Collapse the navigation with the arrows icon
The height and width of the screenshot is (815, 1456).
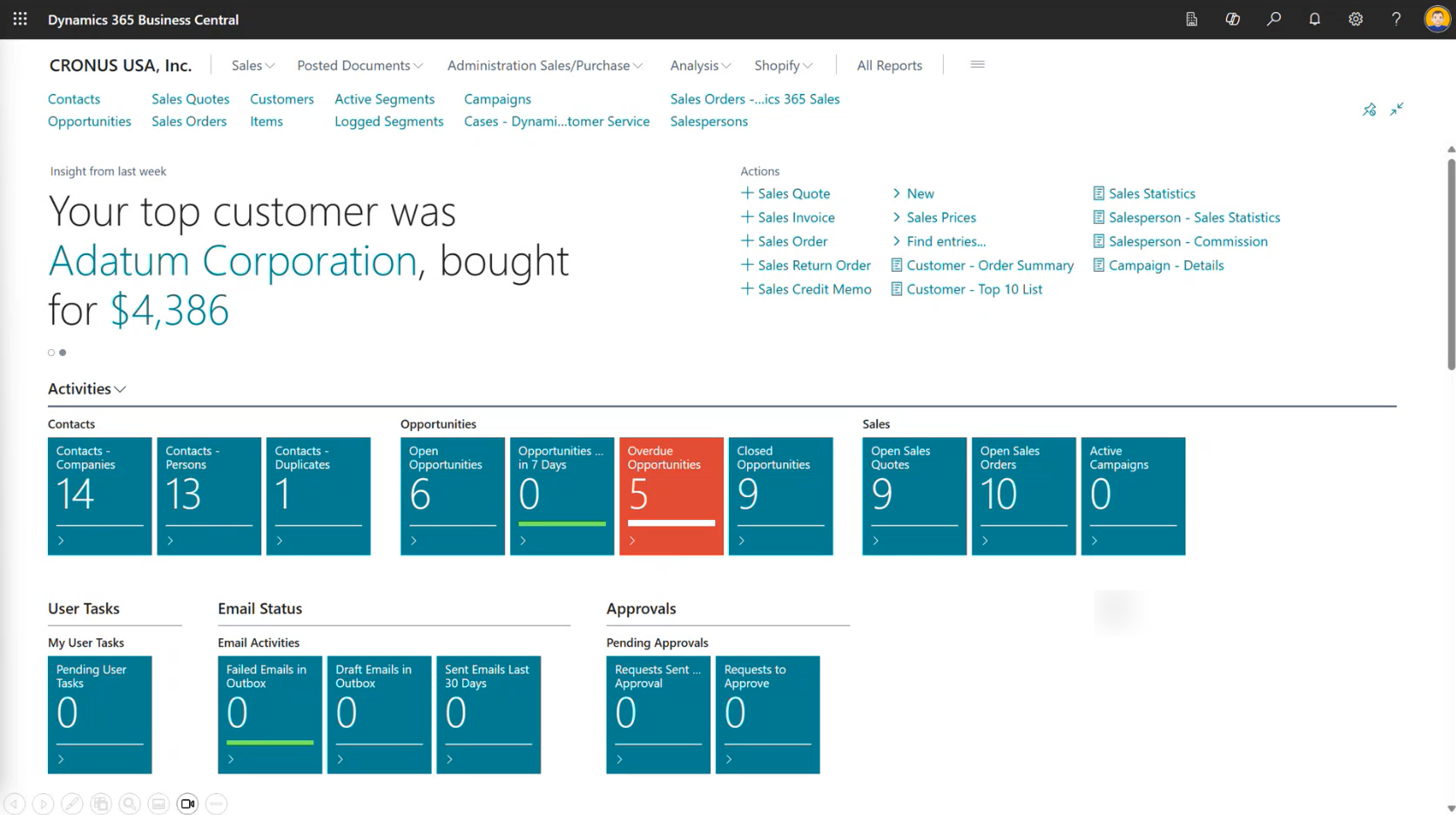coord(1397,109)
